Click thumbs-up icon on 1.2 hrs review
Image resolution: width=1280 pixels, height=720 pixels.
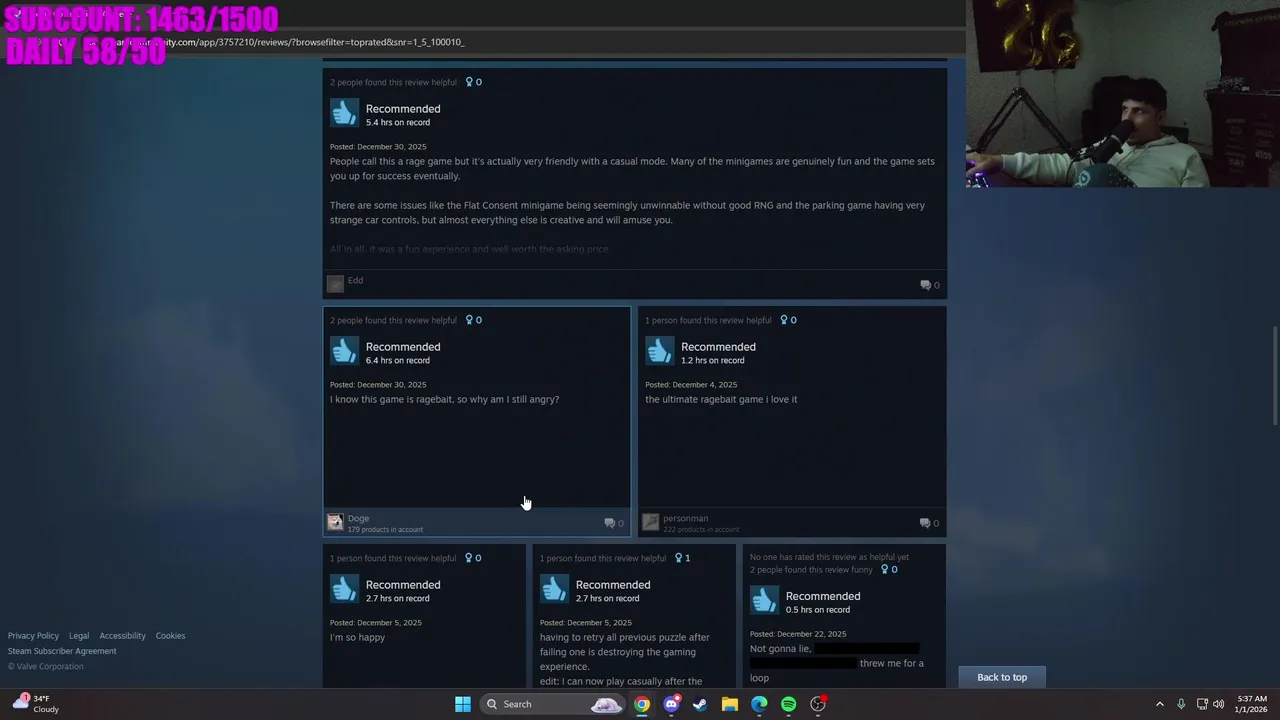click(x=659, y=351)
